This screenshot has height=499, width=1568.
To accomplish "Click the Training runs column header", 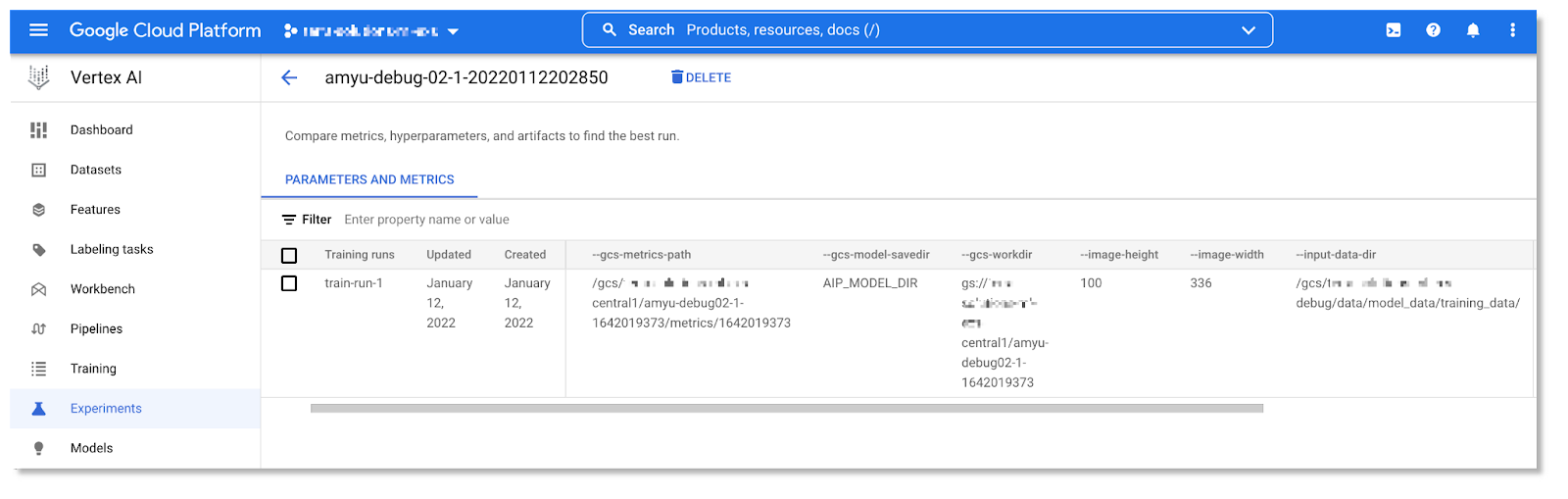I will pos(360,255).
